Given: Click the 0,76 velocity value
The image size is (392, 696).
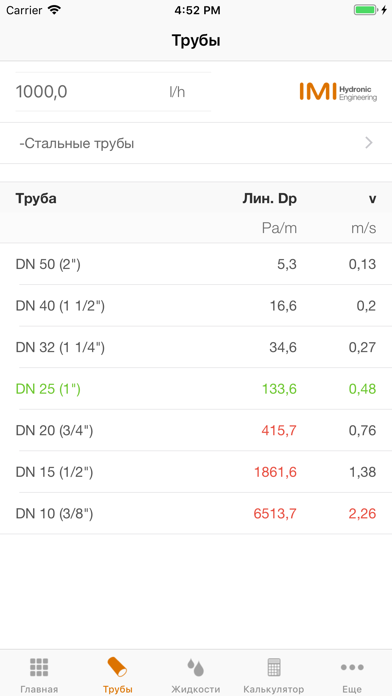Looking at the screenshot, I should (362, 431).
